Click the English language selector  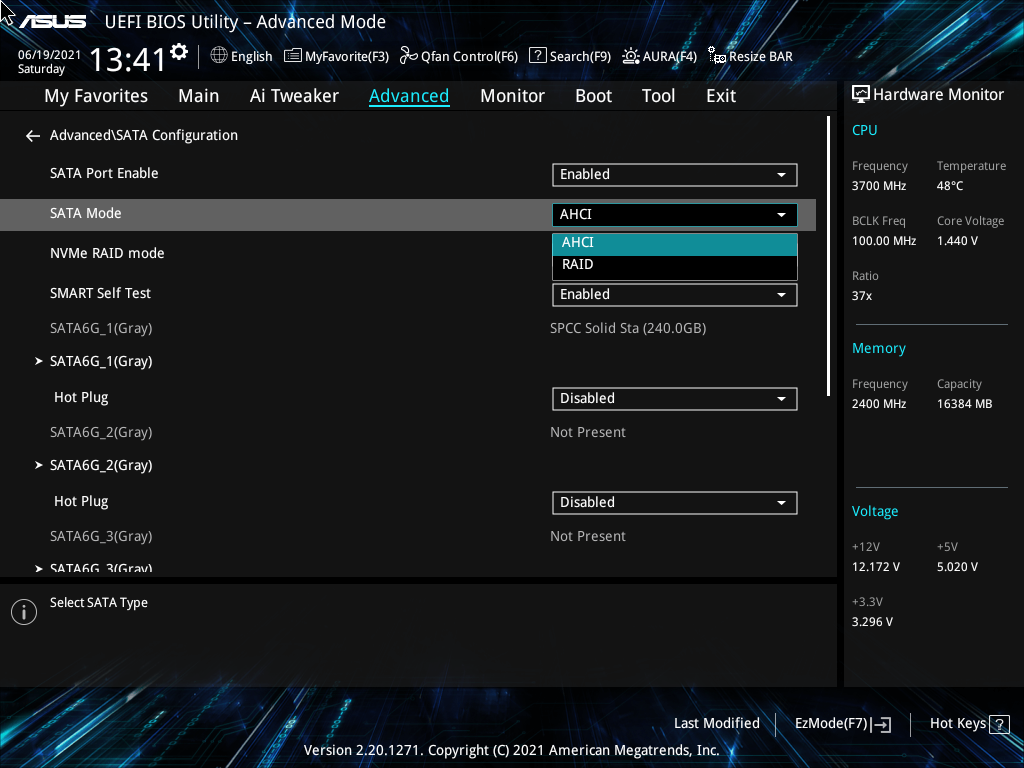pos(241,56)
